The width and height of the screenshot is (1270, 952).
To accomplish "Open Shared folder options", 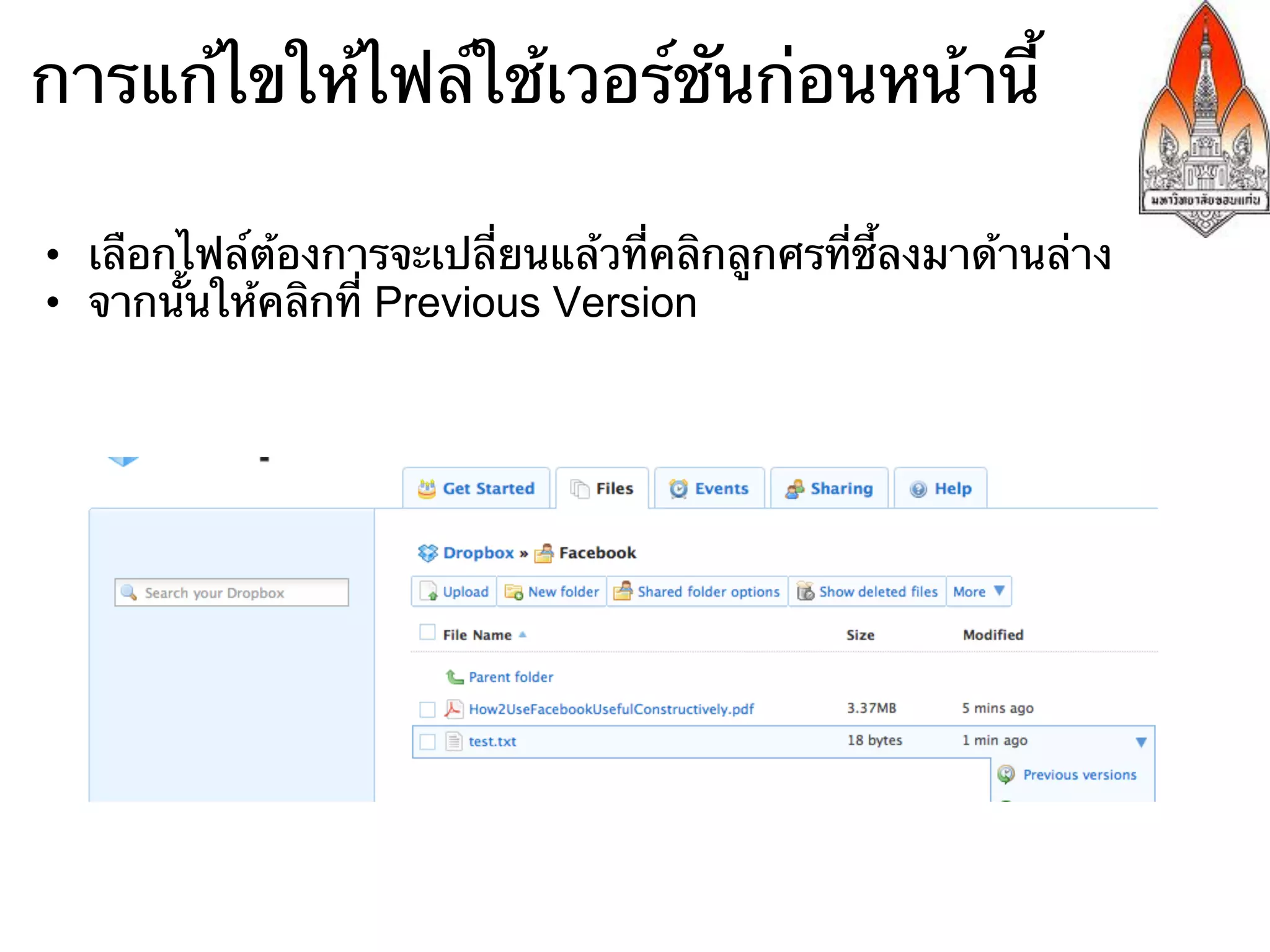I will 697,592.
